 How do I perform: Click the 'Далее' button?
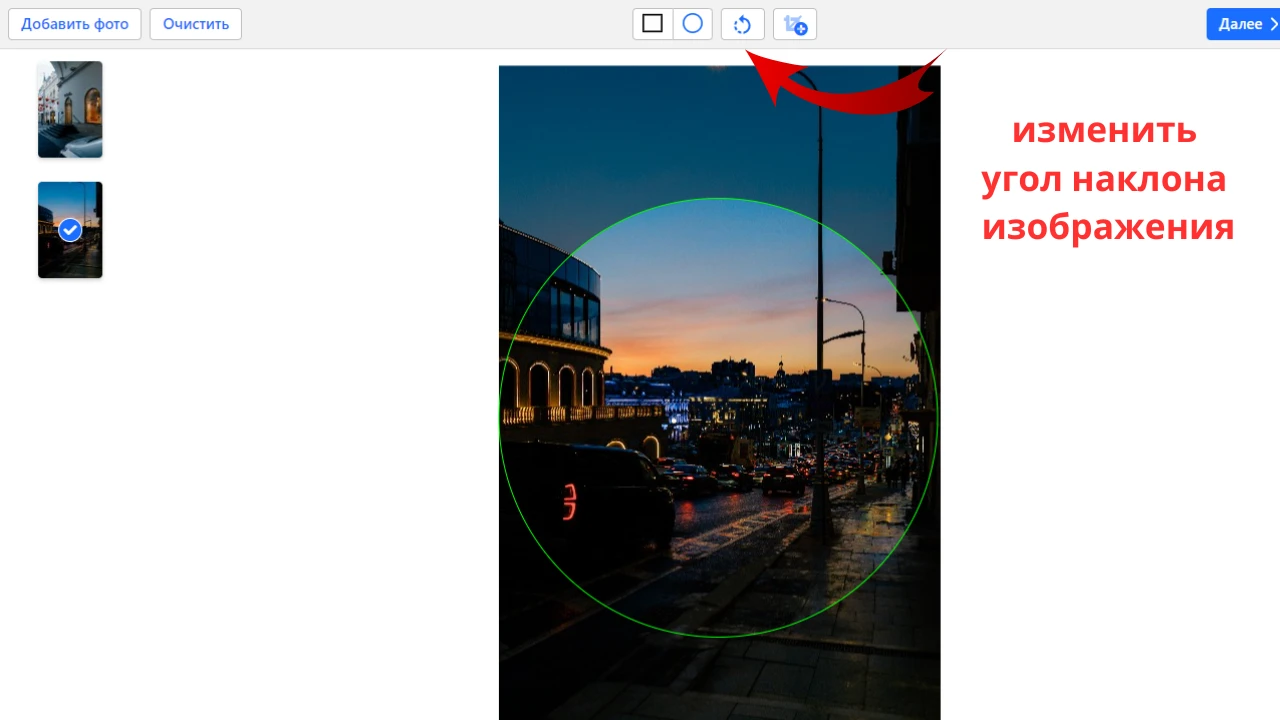1243,24
